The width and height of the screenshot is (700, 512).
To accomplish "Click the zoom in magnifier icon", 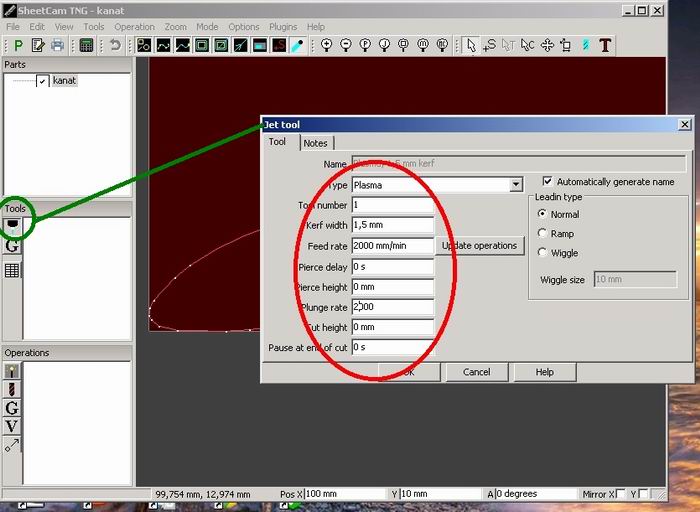I will click(327, 45).
